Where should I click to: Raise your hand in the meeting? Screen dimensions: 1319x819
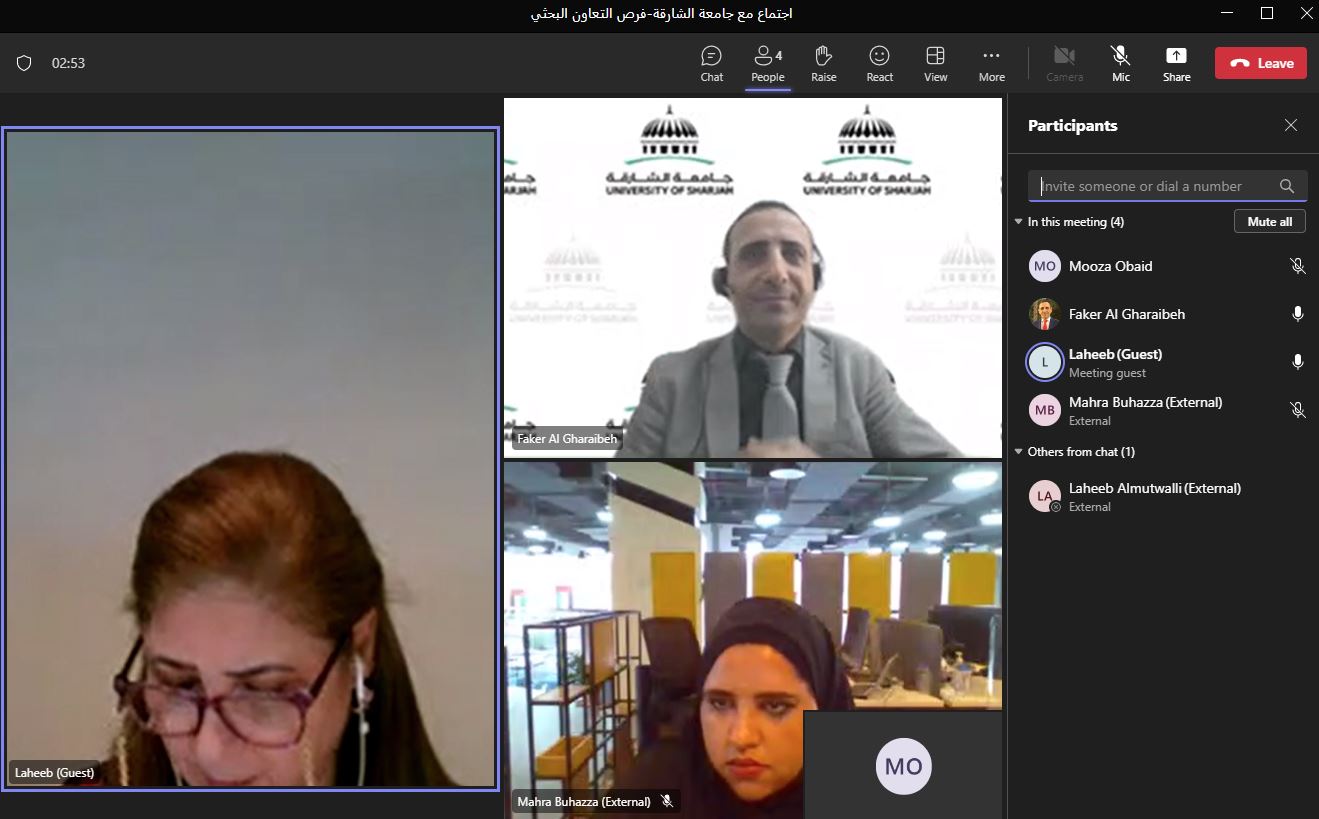point(823,63)
